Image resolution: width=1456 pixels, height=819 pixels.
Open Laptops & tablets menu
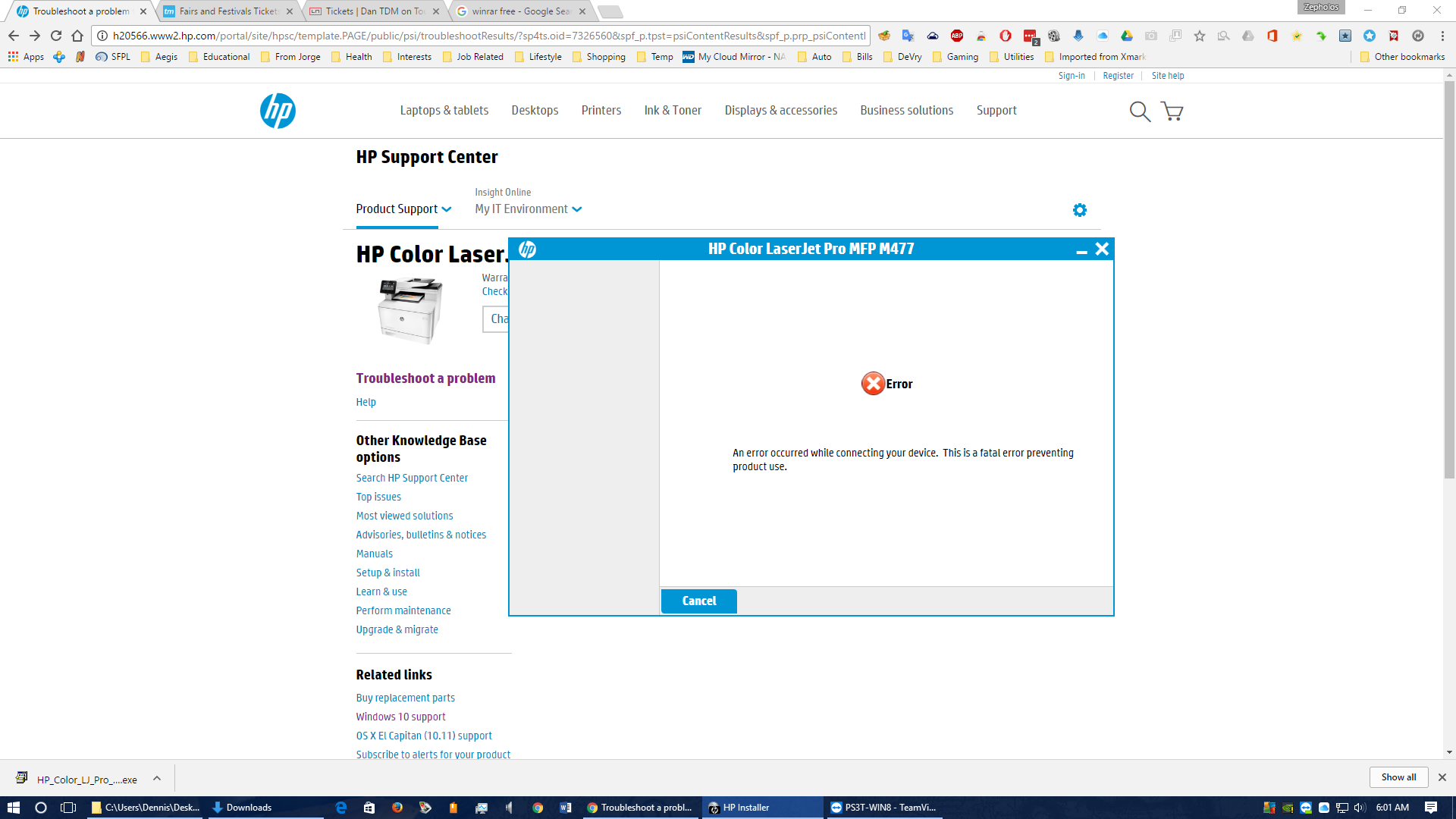coord(444,111)
